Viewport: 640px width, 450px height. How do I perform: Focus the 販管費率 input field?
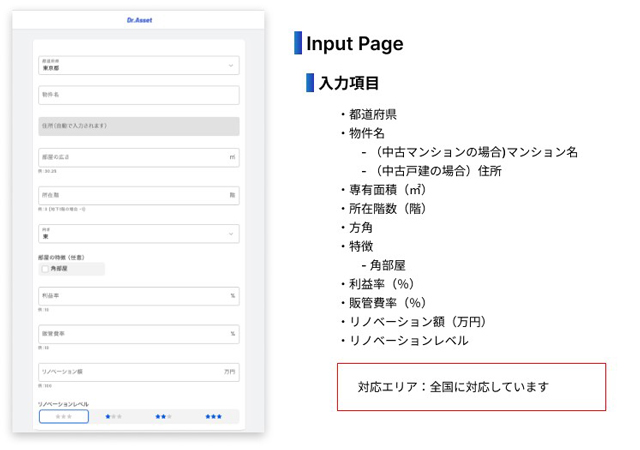(139, 334)
